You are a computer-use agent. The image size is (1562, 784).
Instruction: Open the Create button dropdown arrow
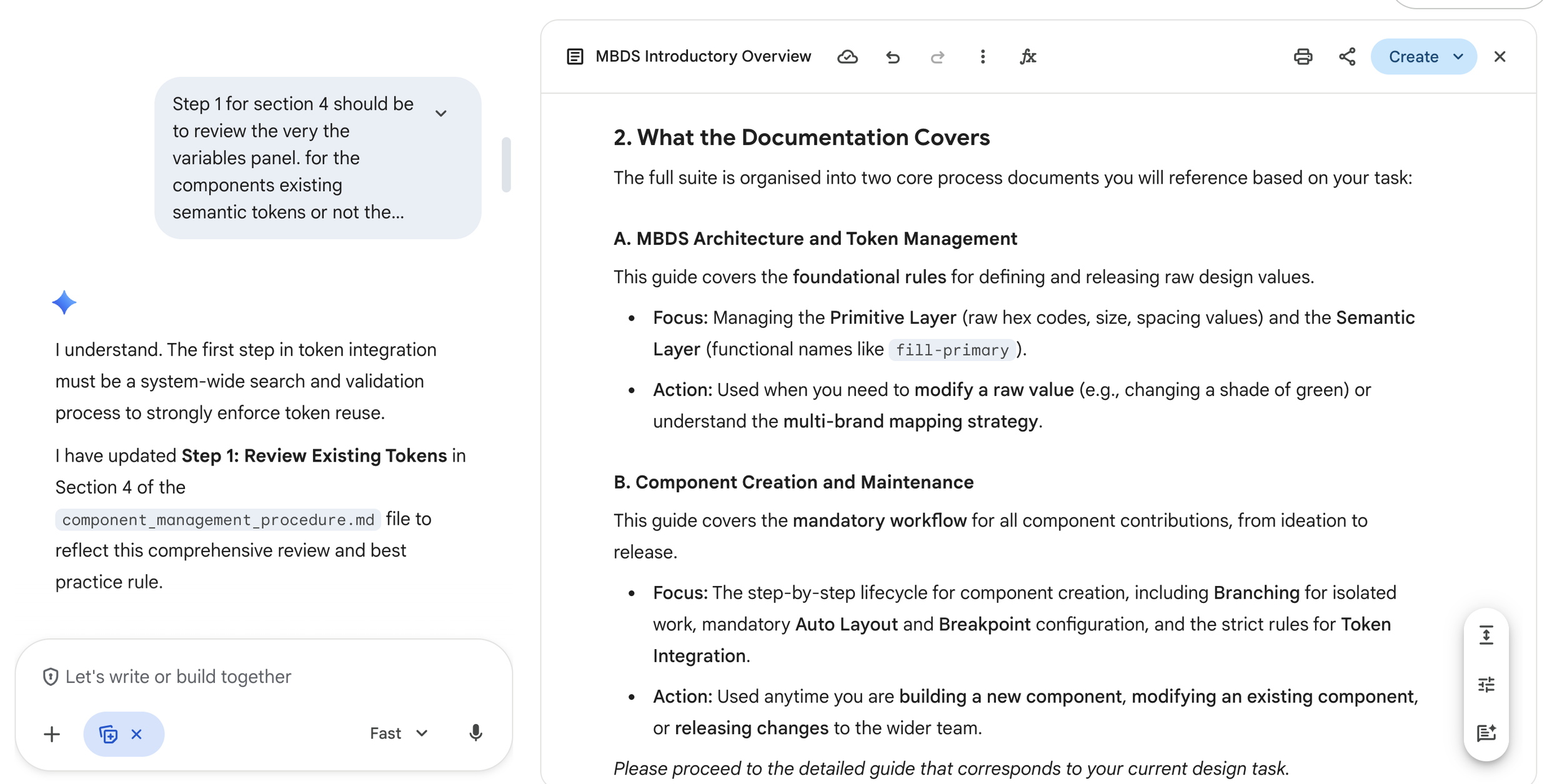(x=1458, y=57)
